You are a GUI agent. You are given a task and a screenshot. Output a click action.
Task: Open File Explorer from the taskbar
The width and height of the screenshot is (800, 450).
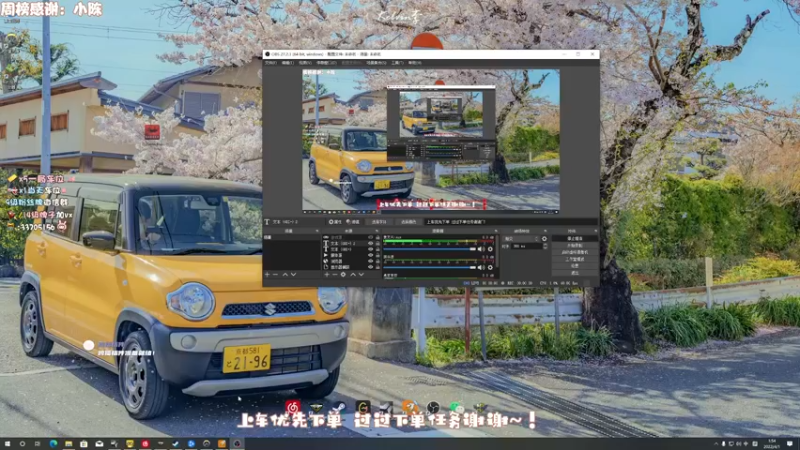tap(68, 444)
